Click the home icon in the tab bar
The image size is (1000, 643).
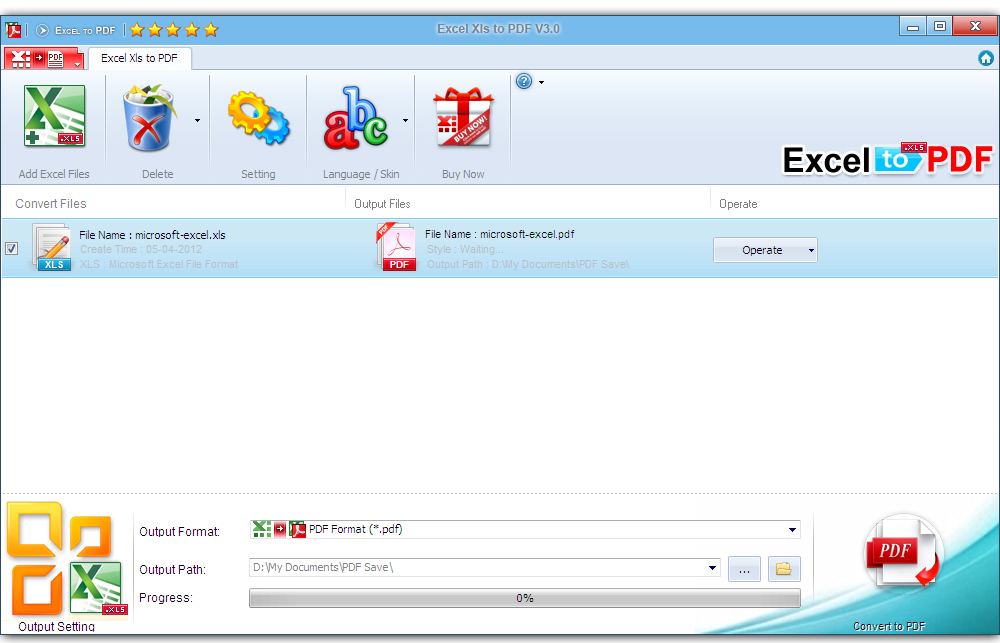point(986,58)
